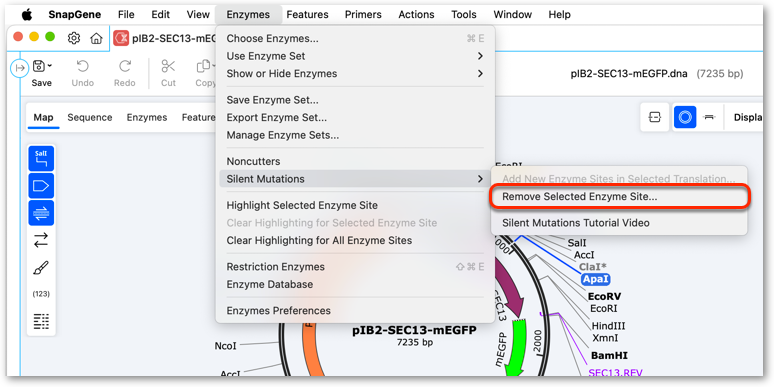Choose Enzymes... from the menu

[x=355, y=39]
